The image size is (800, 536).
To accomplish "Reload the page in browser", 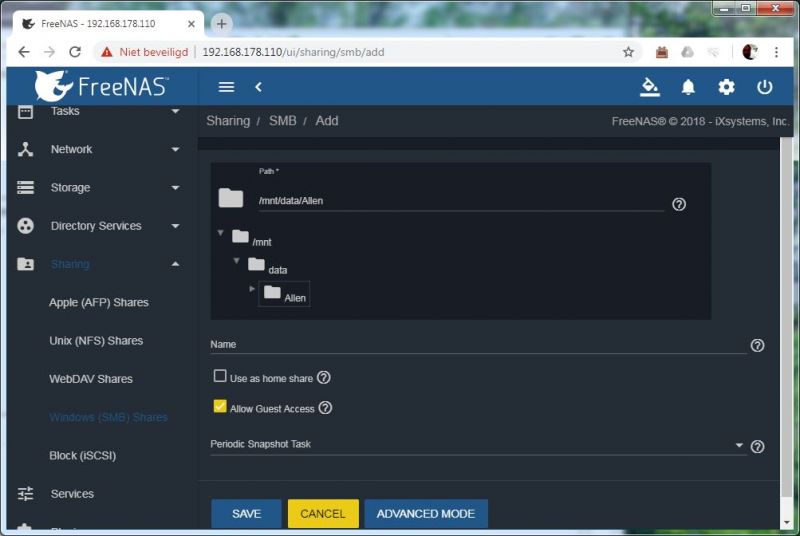I will click(x=75, y=52).
